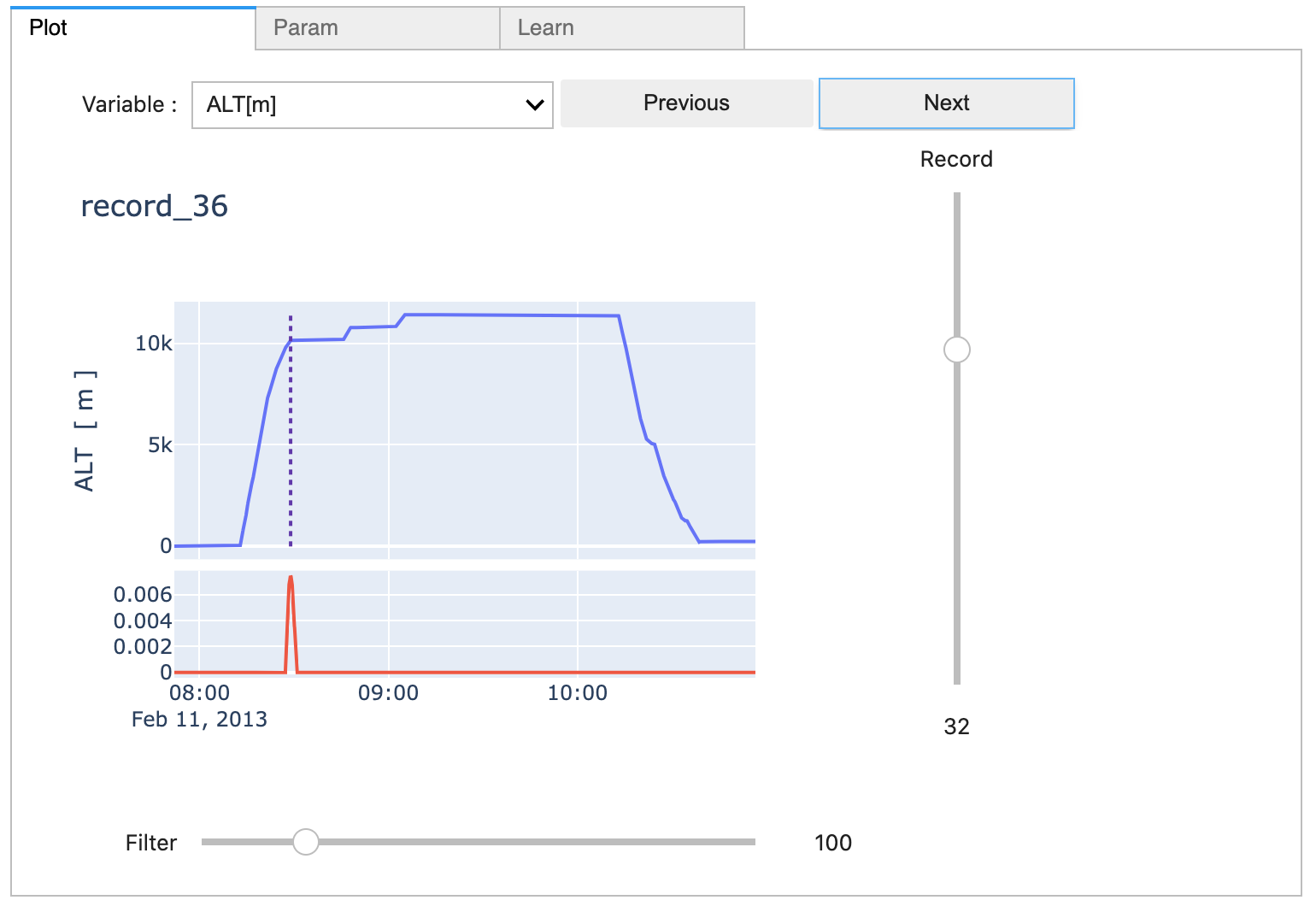Click the record_36 chart title
The image size is (1316, 906).
(x=154, y=206)
